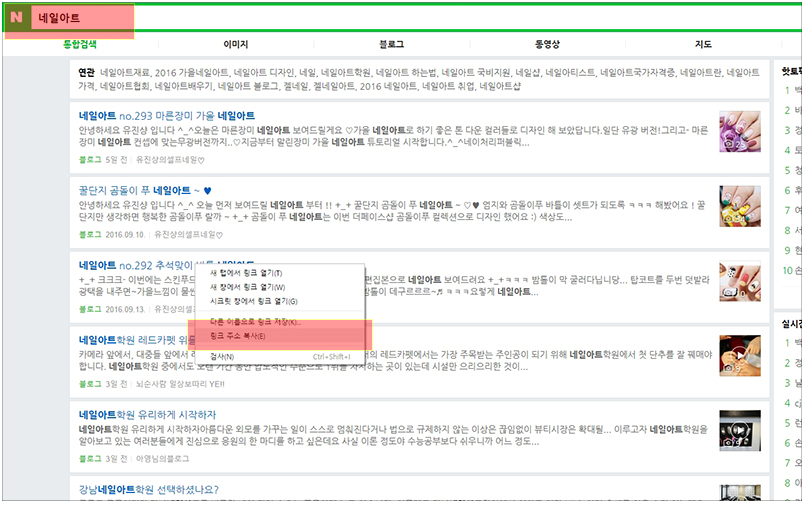Click related search 네일아트학원
This screenshot has width=804, height=506.
pos(346,73)
